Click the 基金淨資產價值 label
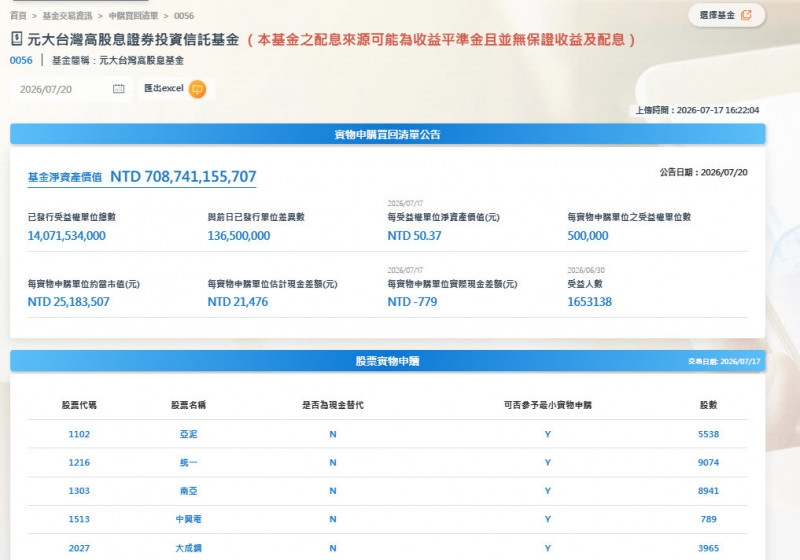Image resolution: width=800 pixels, height=560 pixels. [x=65, y=177]
